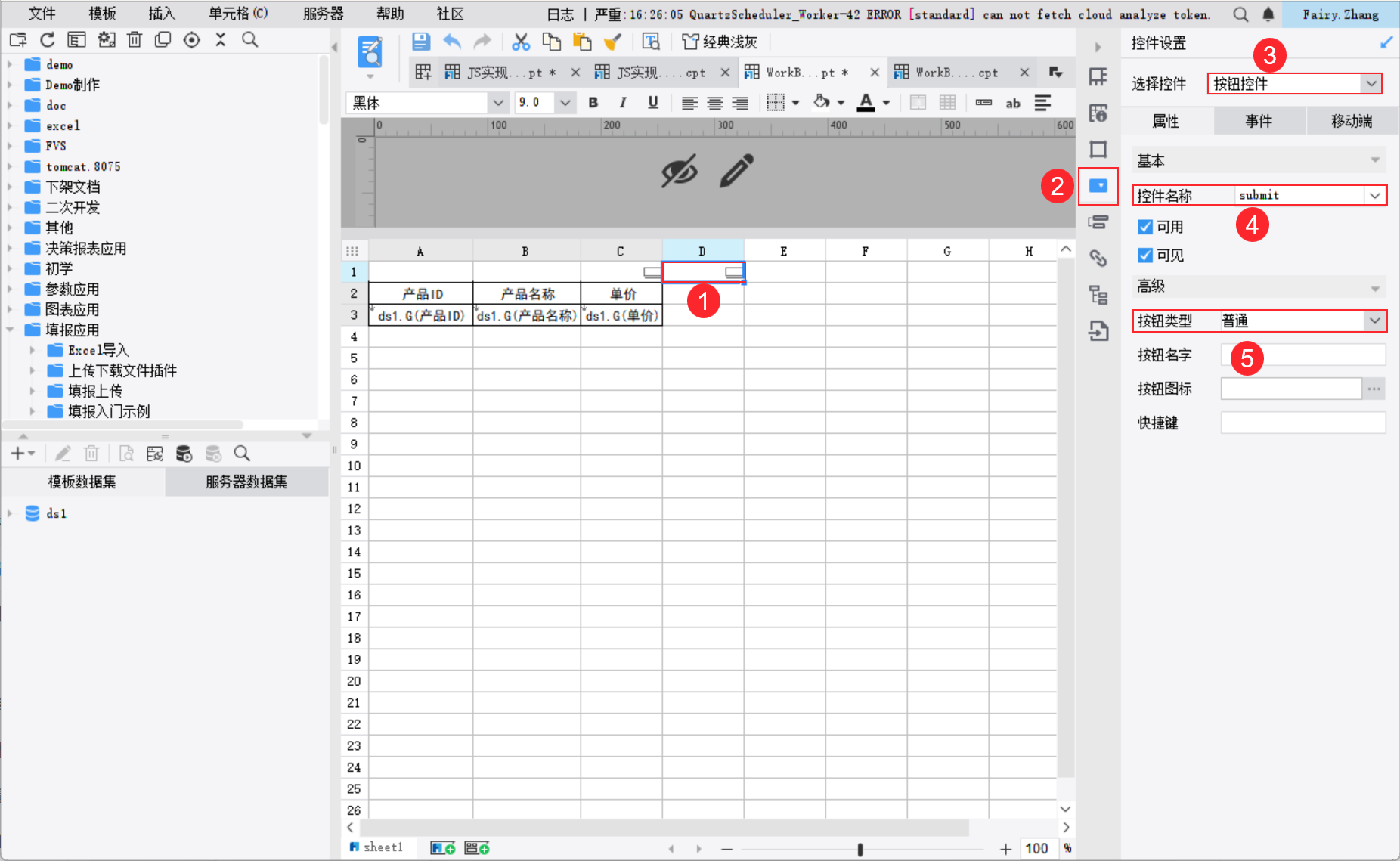Viewport: 1400px width, 861px height.
Task: Click the 按钮图标 browse ellipsis button
Action: pos(1374,389)
